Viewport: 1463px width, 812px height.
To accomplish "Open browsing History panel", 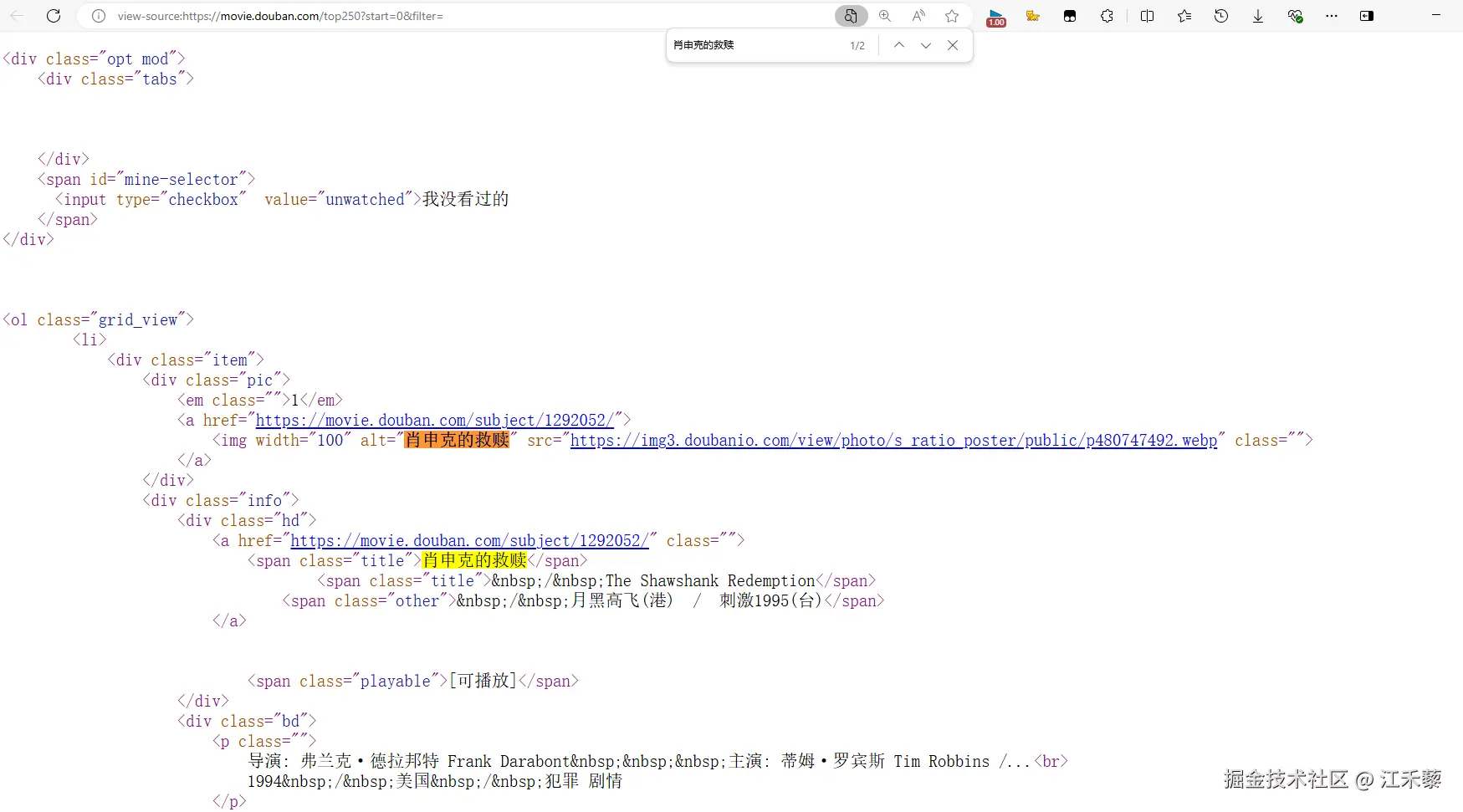I will coord(1221,16).
